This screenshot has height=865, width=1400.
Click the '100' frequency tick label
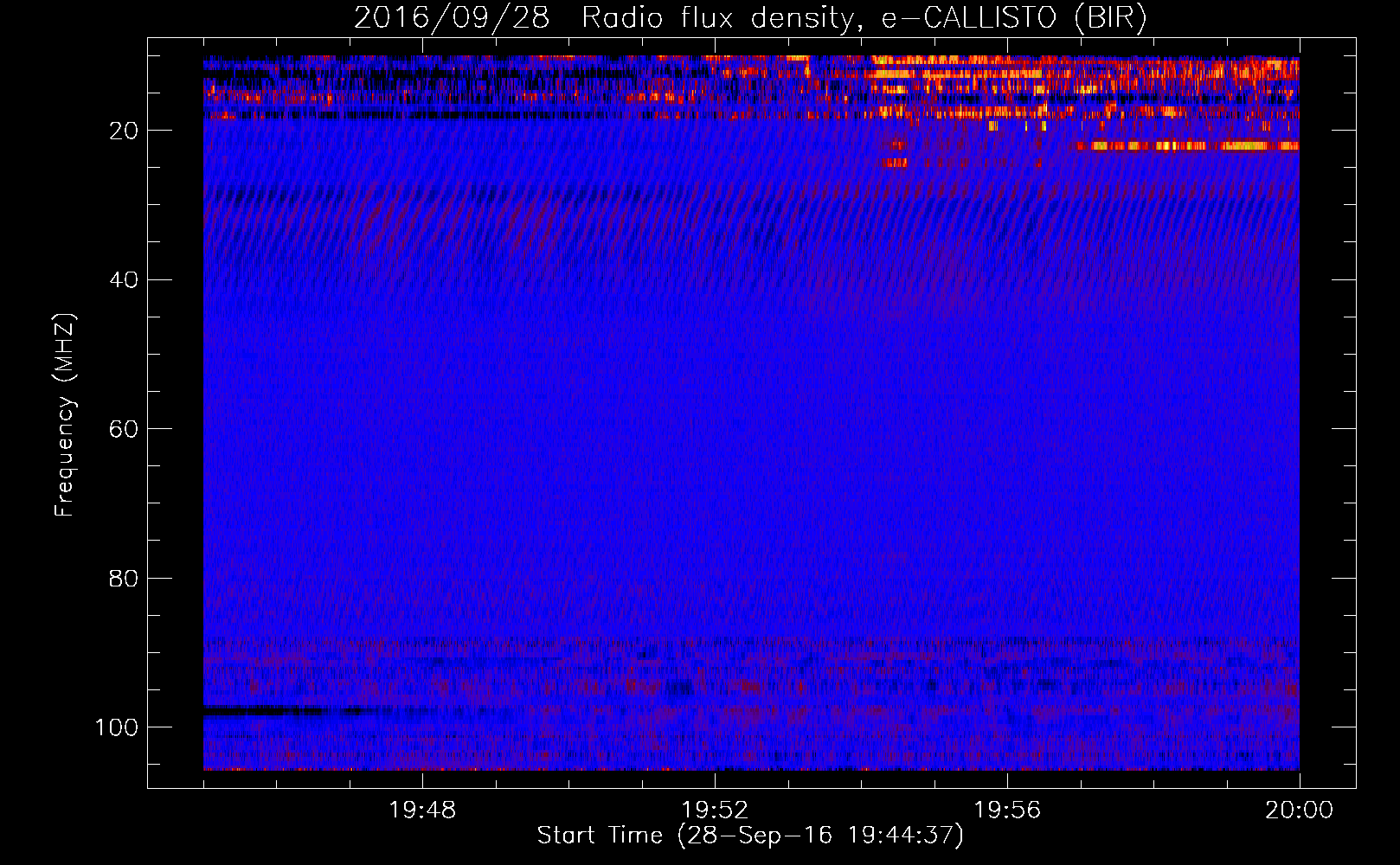point(117,727)
